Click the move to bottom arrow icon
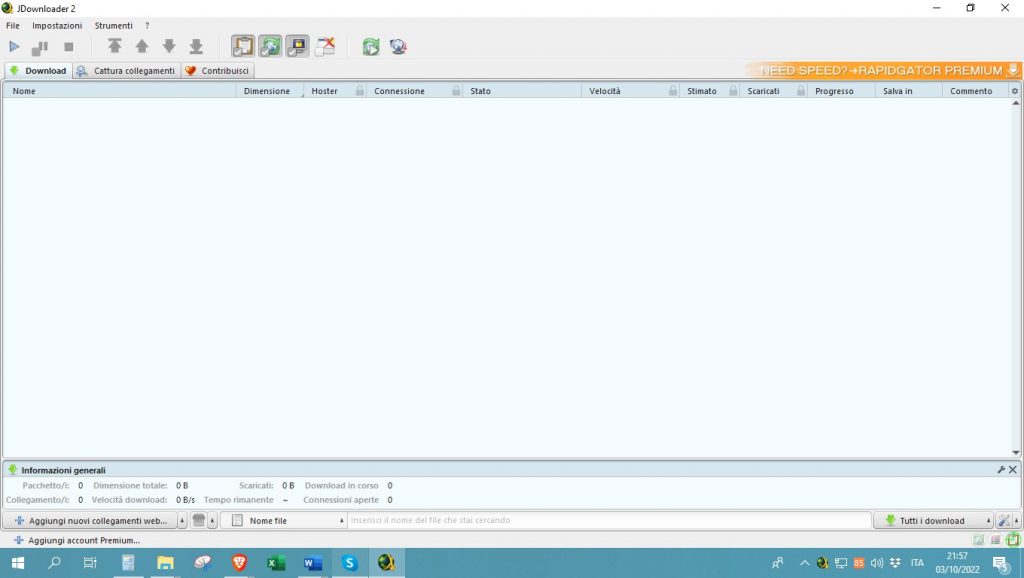The height and width of the screenshot is (578, 1024). [196, 47]
